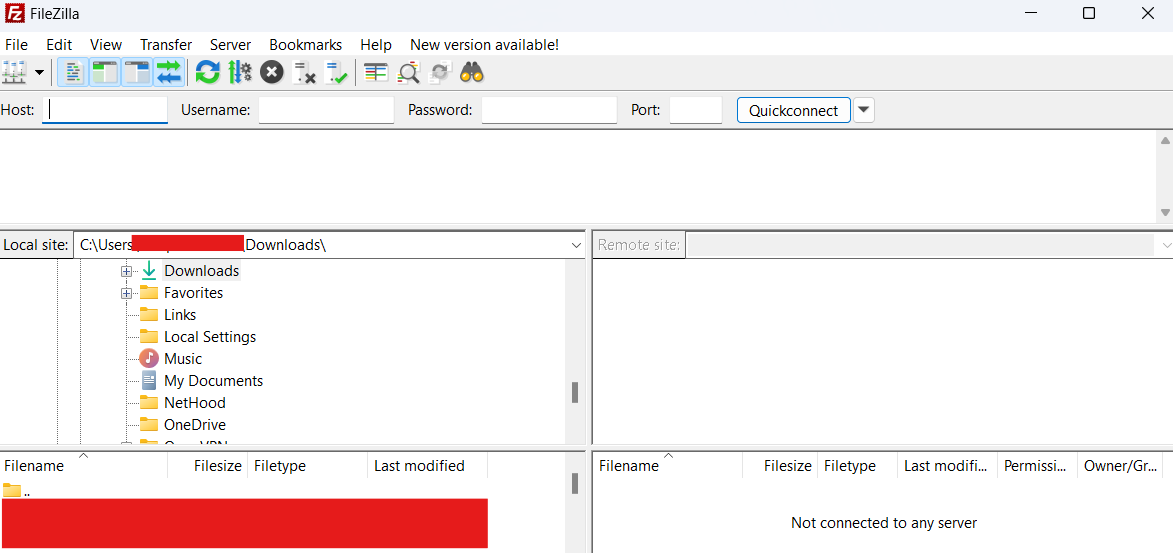Select NetHood folder in tree
Image resolution: width=1173 pixels, height=553 pixels.
point(195,403)
